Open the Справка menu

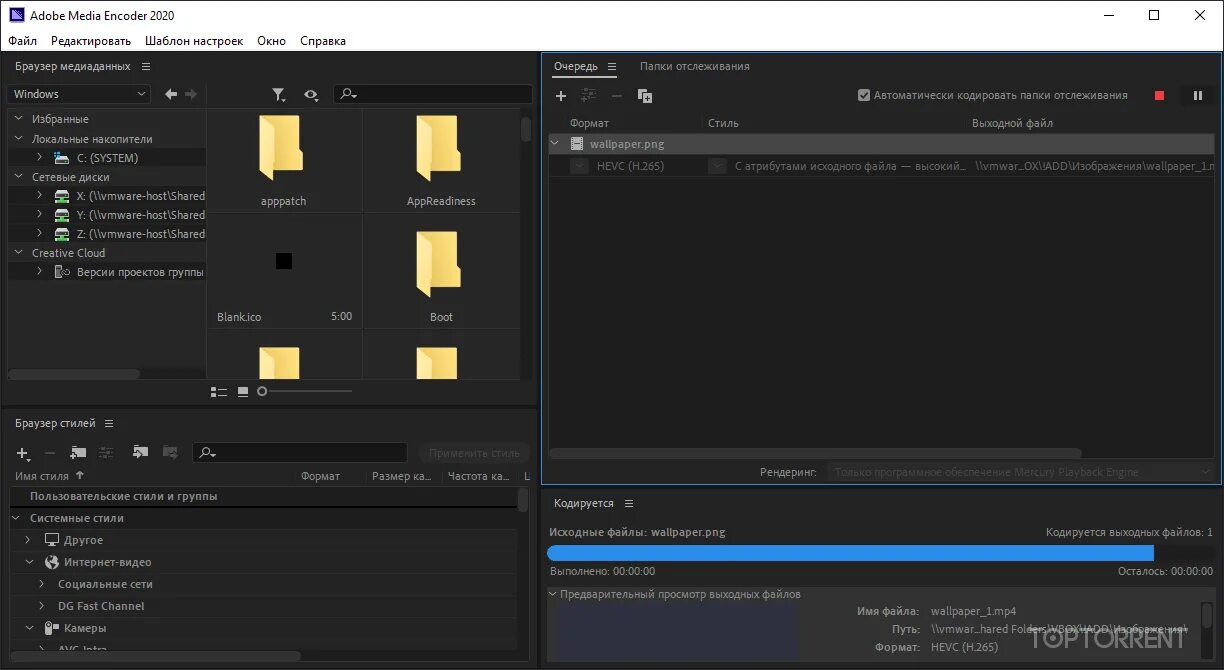[x=323, y=41]
